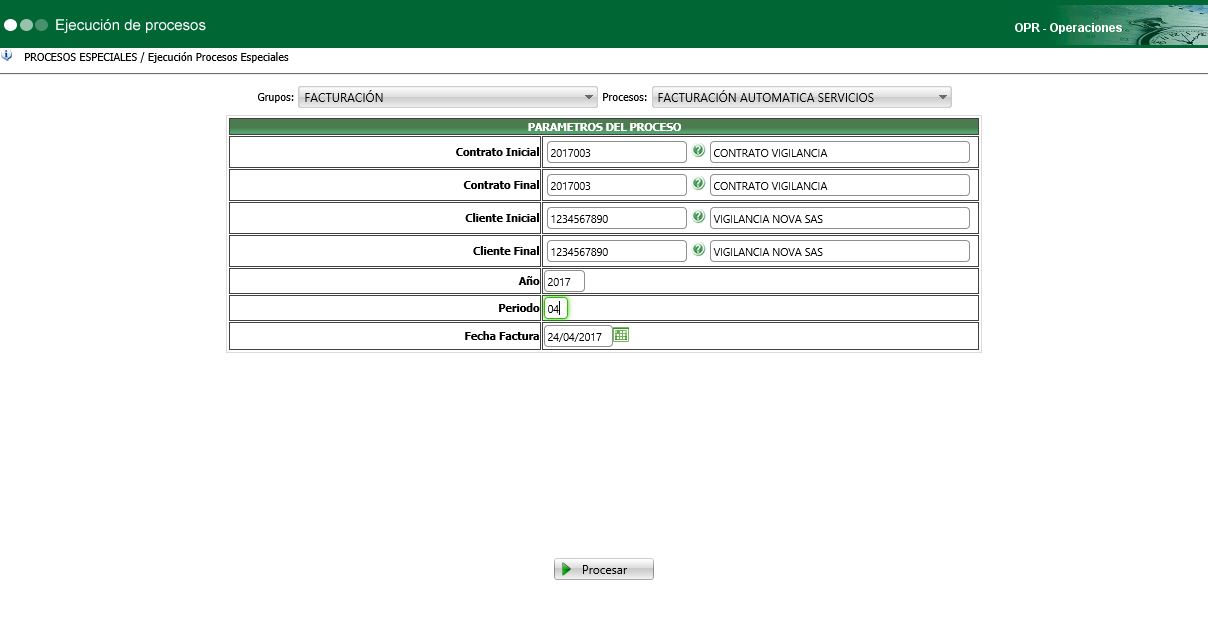
Task: Click the Cliente Final number field
Action: [617, 251]
